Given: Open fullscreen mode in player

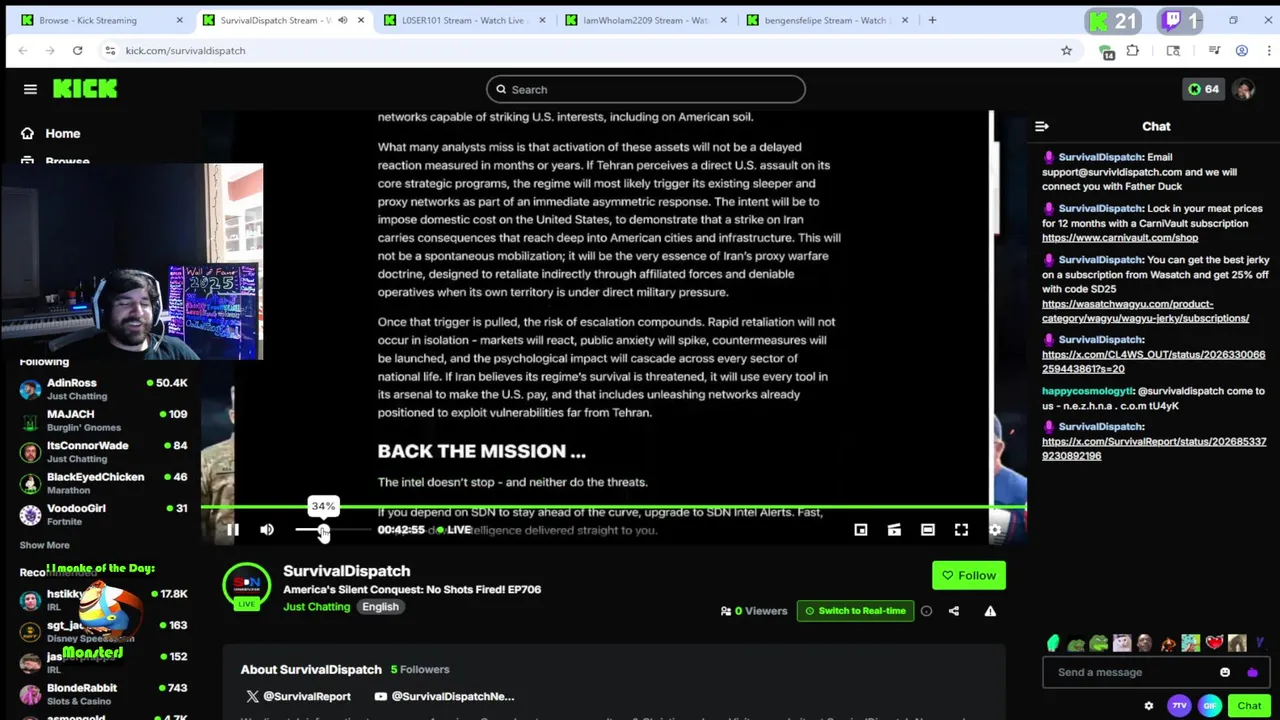Looking at the screenshot, I should click(x=961, y=530).
